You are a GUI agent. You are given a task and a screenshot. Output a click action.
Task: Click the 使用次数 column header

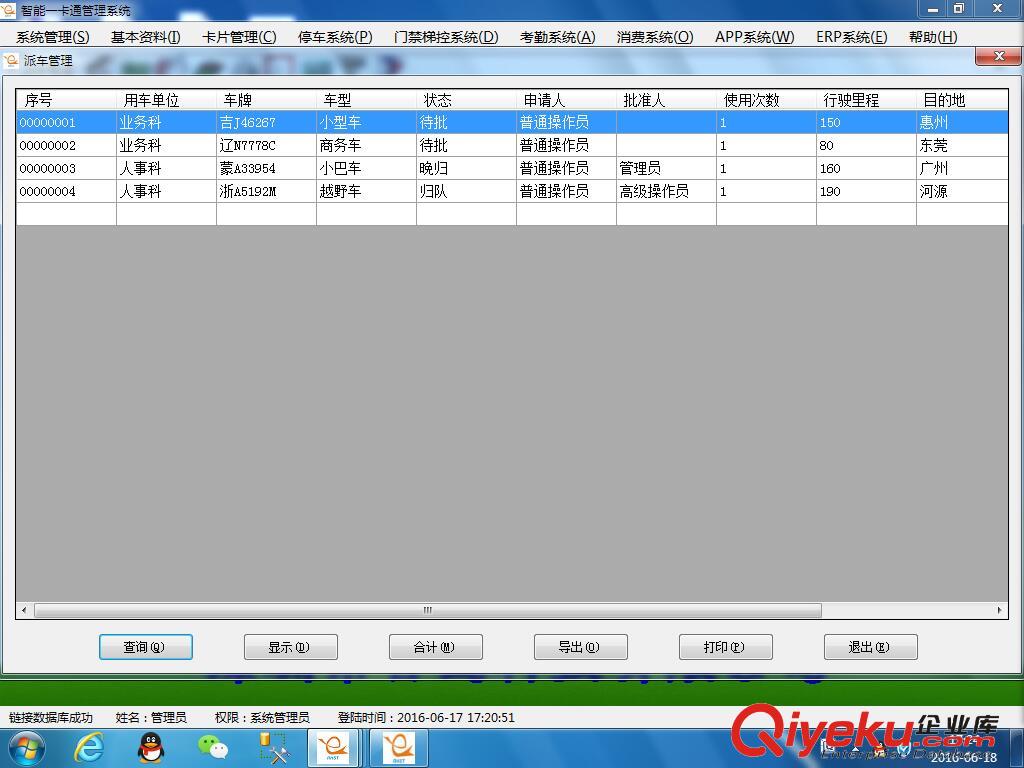pos(765,100)
